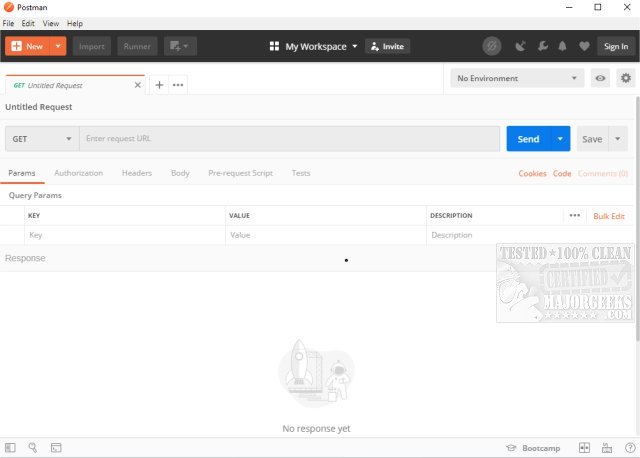
Task: Click the Sign In button
Action: [616, 47]
